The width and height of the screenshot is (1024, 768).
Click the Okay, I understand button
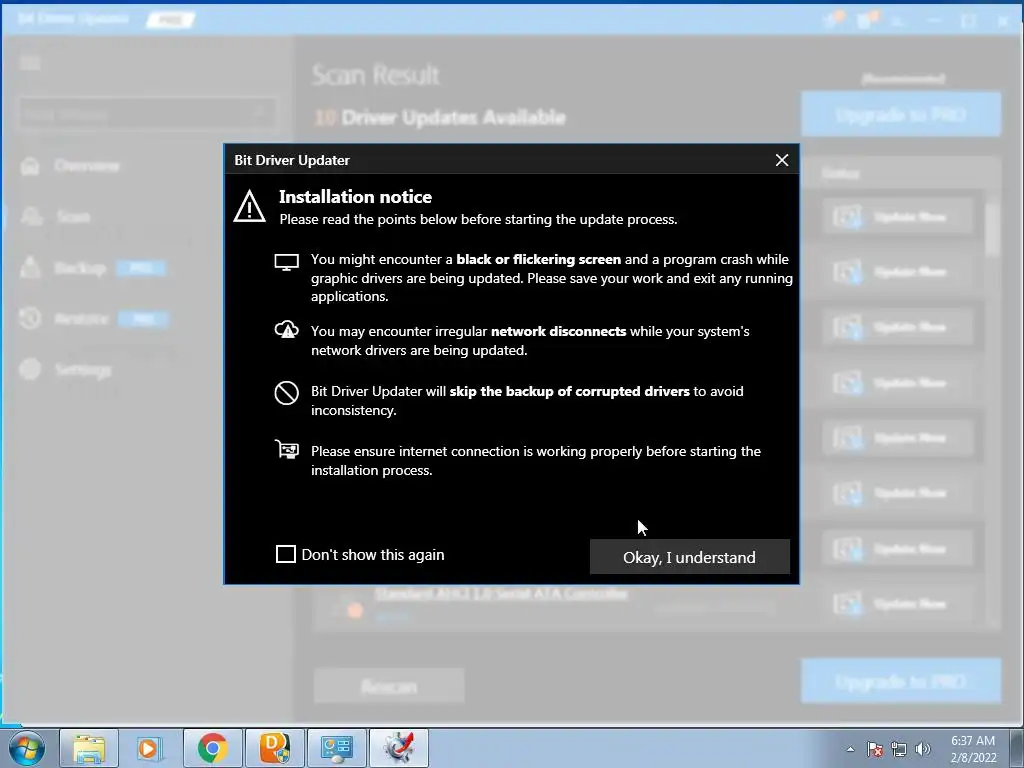click(x=690, y=556)
